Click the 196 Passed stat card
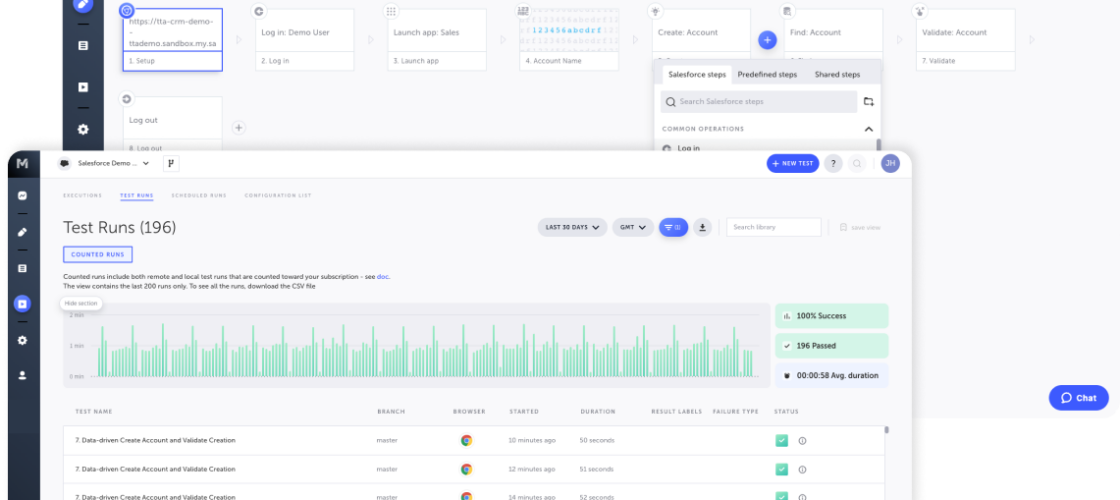The width and height of the screenshot is (1120, 500). point(831,346)
